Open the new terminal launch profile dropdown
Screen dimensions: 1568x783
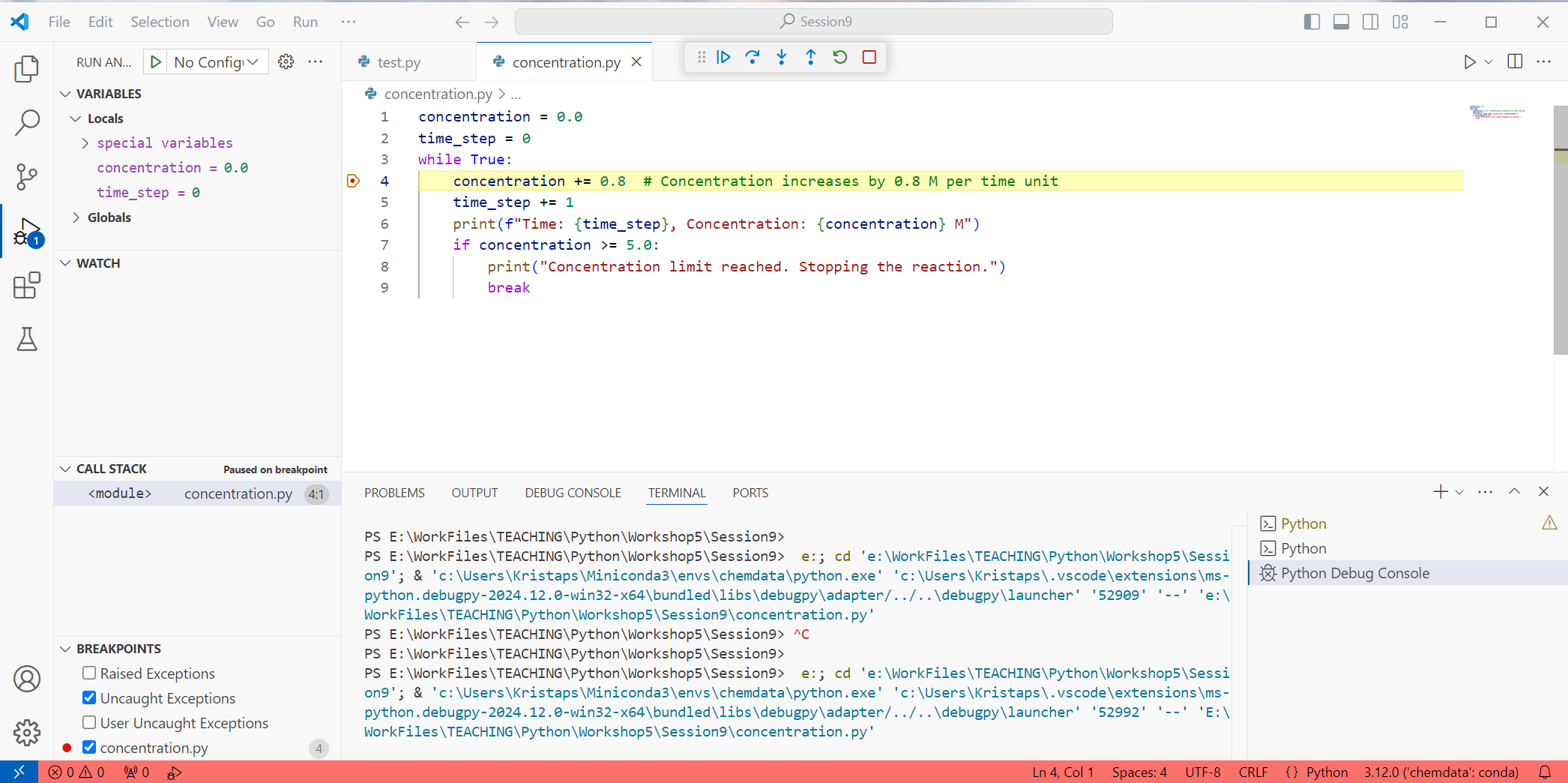pyautogui.click(x=1459, y=492)
